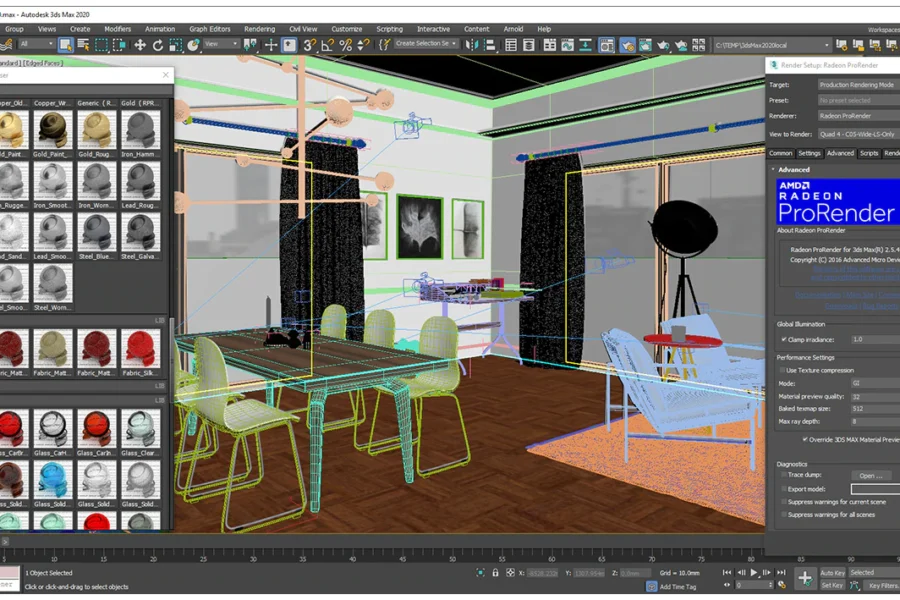The width and height of the screenshot is (900, 600).
Task: Open the Graph Editors menu
Action: (210, 29)
